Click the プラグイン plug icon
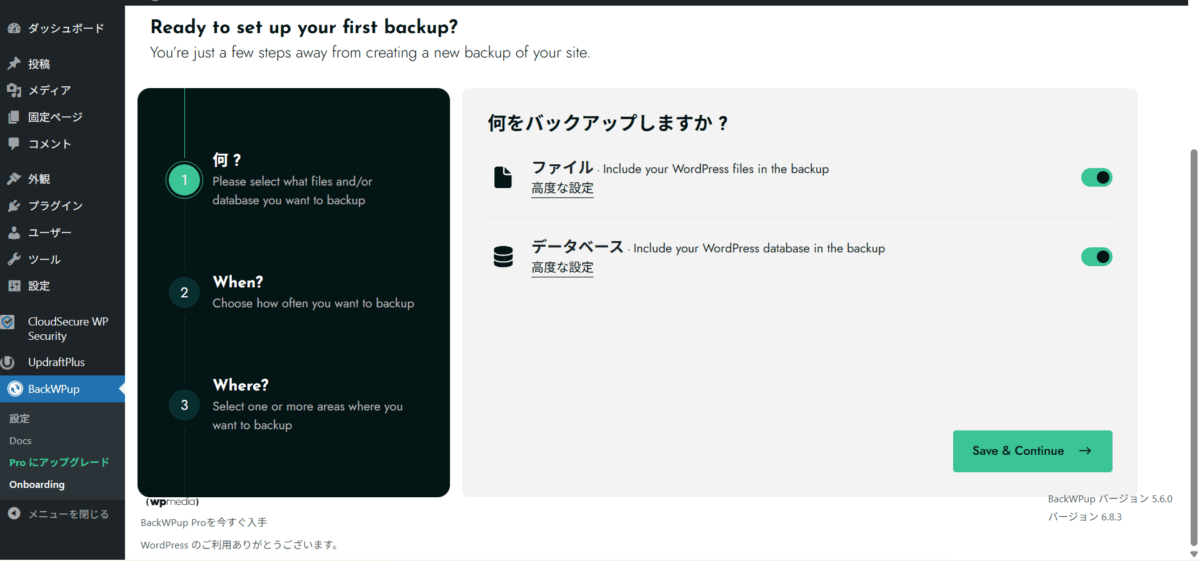This screenshot has height=561, width=1200. click(x=13, y=206)
